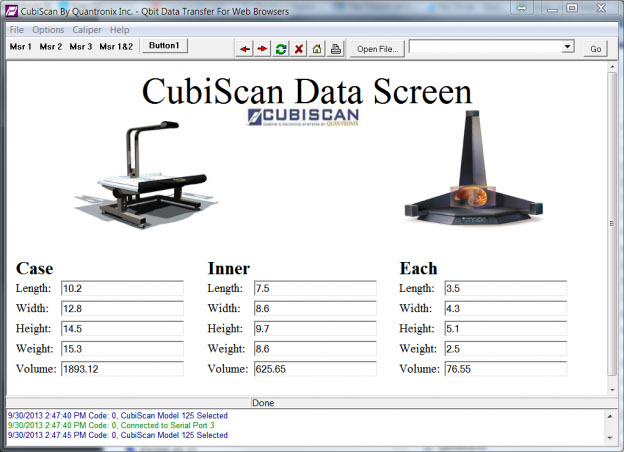Click the Msr 1 toolbar item
The width and height of the screenshot is (624, 452).
pos(21,47)
